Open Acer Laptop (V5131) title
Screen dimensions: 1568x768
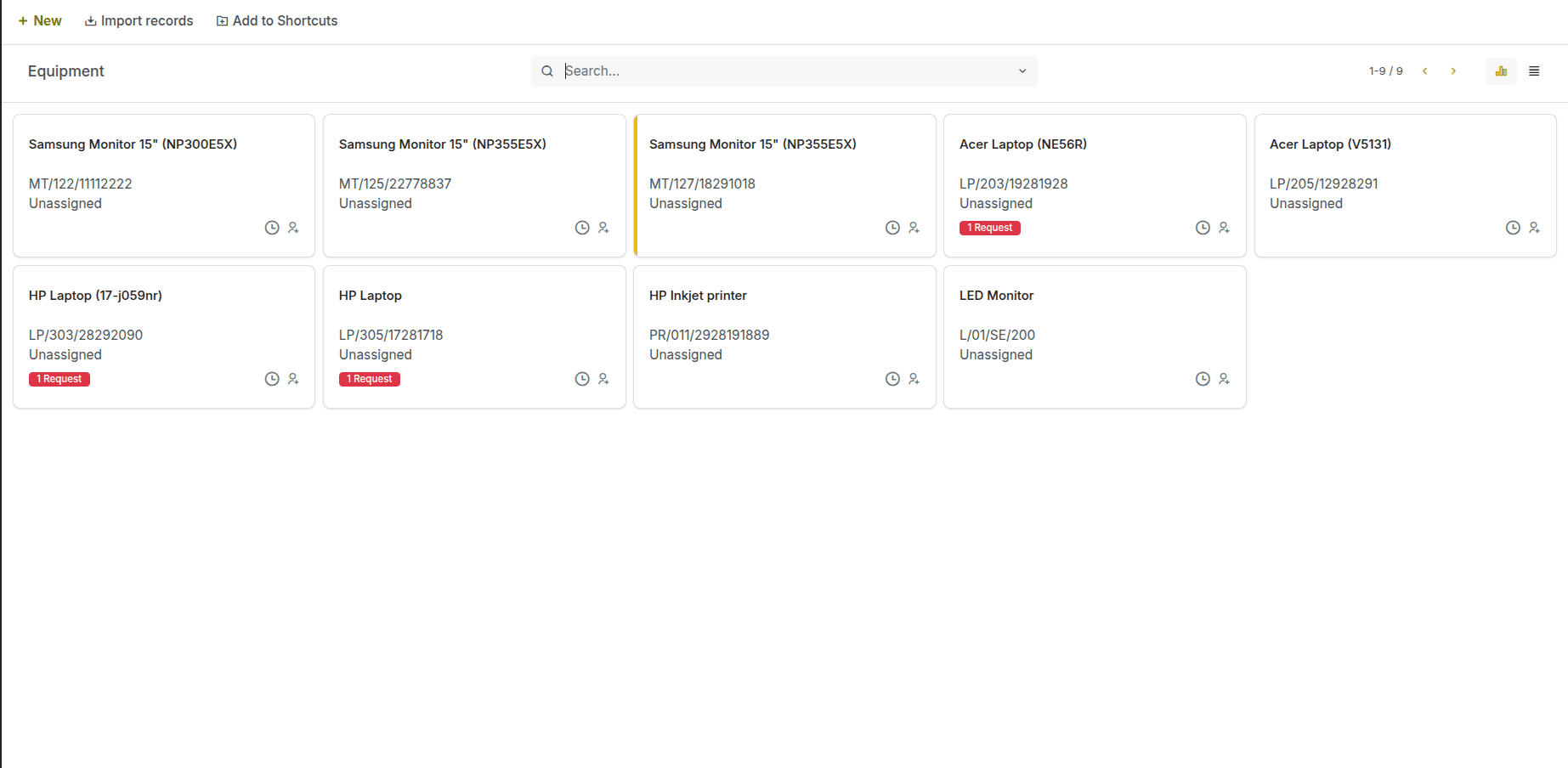pyautogui.click(x=1330, y=144)
